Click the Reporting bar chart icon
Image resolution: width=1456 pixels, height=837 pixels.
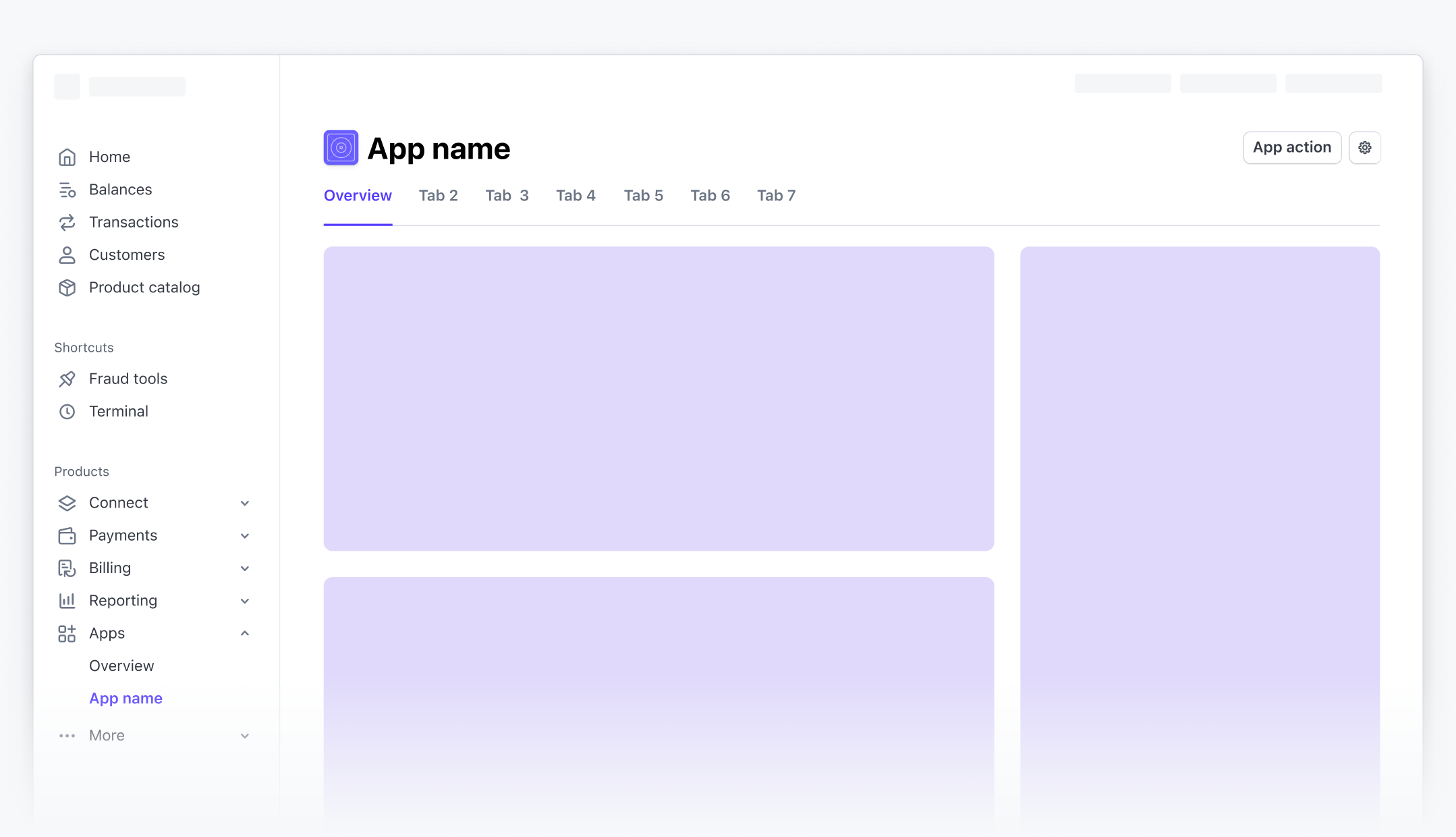pos(67,601)
